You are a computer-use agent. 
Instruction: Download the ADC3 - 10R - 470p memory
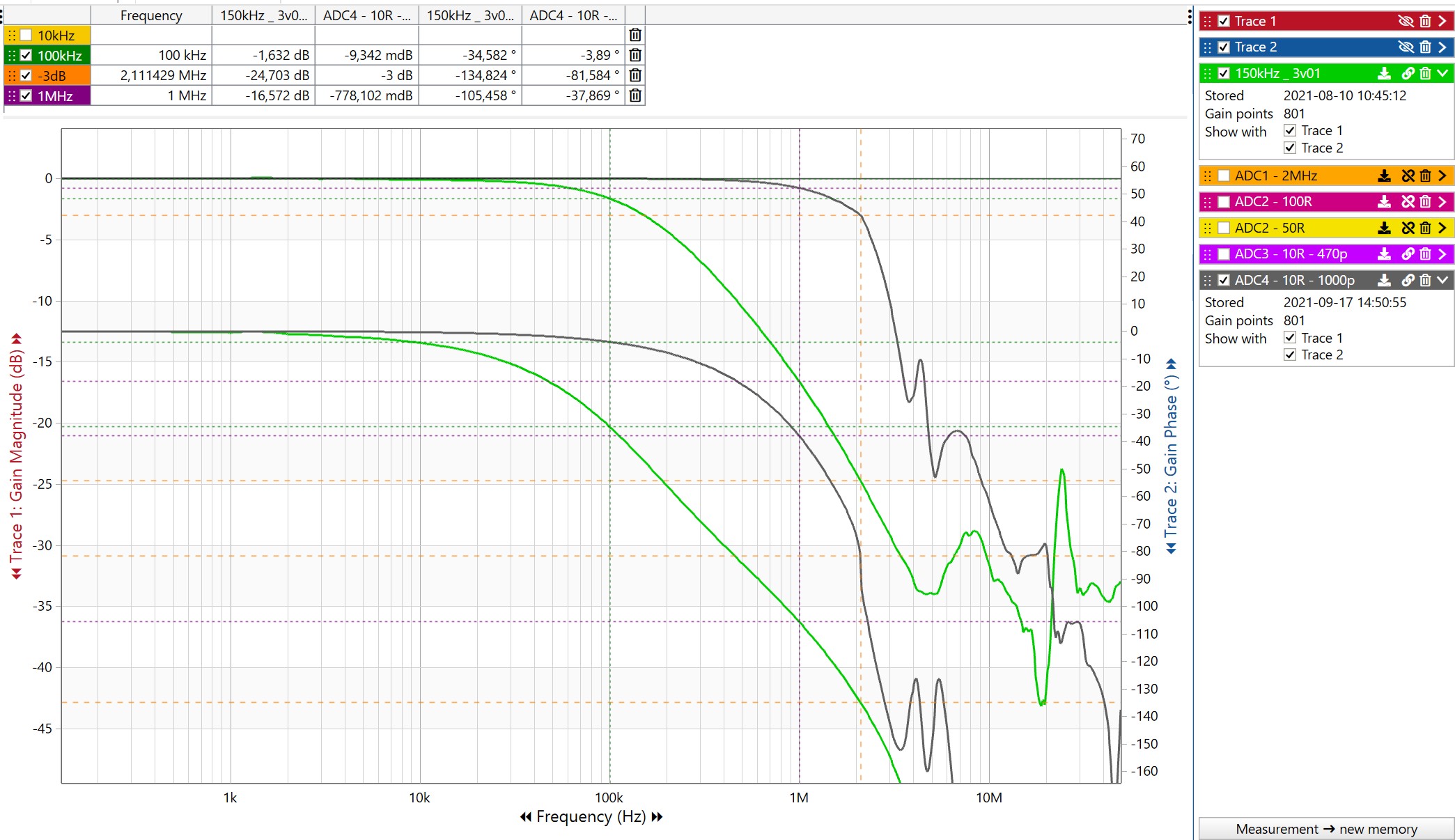(1384, 254)
